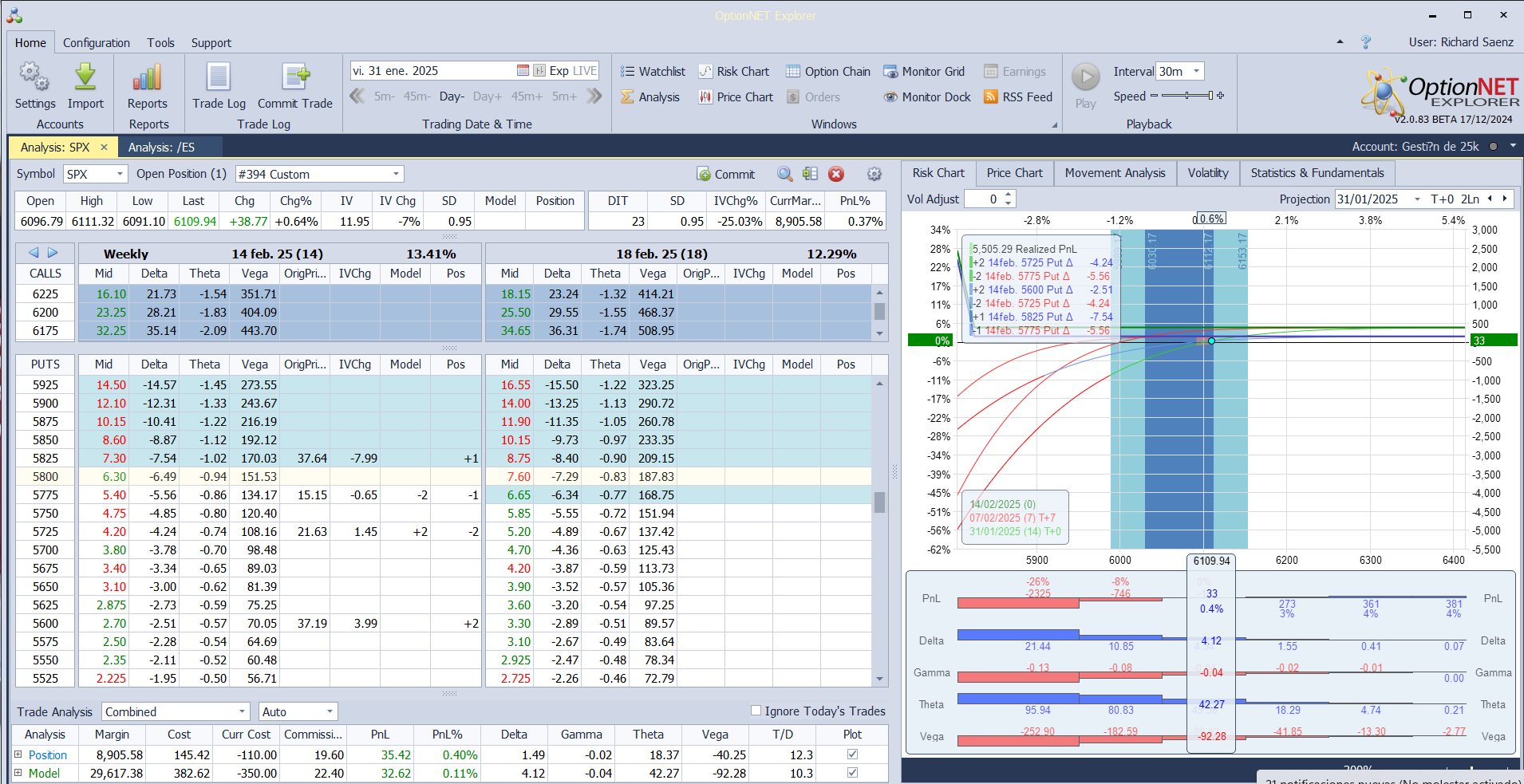Toggle the 07/02/2025 (7) T+7 legend line

click(x=1012, y=518)
